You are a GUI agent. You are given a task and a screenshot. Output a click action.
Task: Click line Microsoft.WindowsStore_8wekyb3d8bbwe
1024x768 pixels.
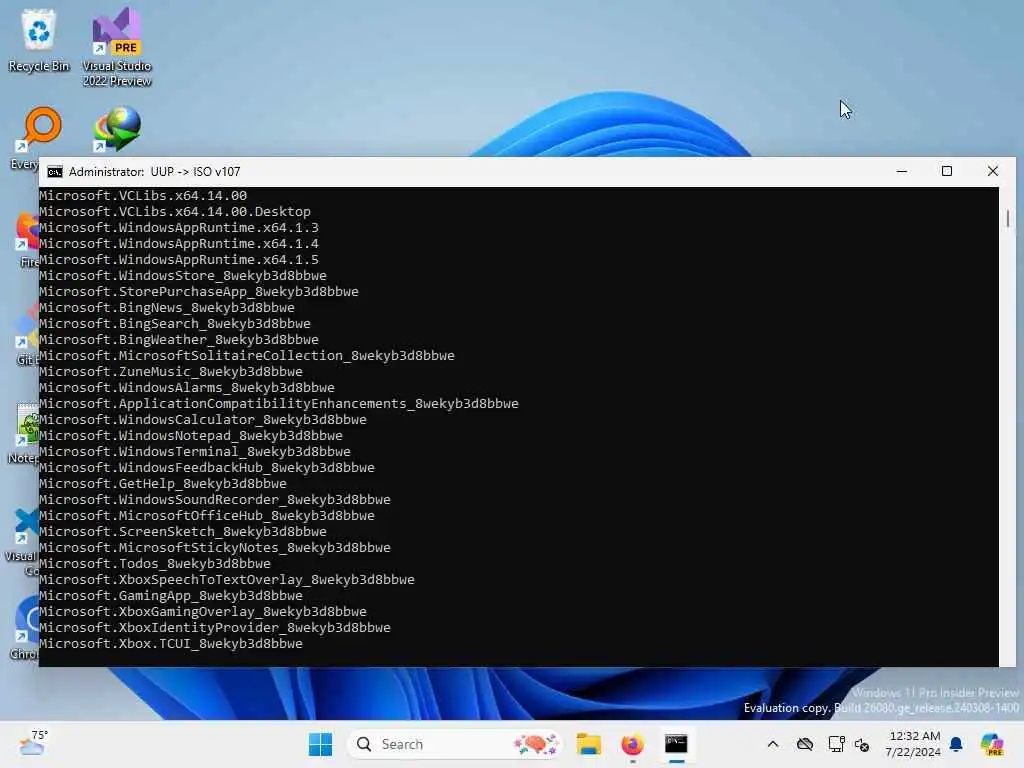[x=183, y=276]
